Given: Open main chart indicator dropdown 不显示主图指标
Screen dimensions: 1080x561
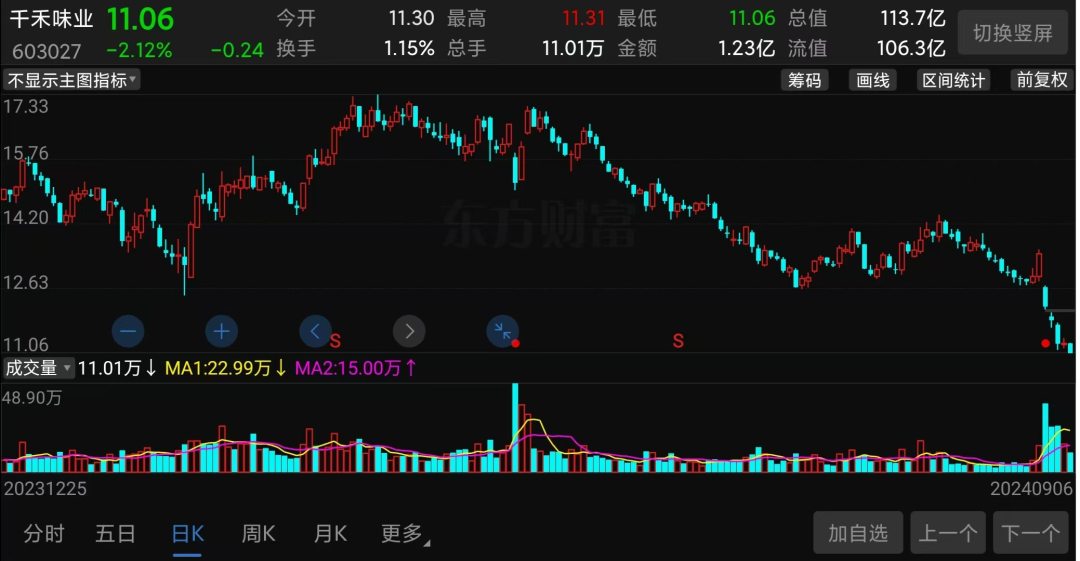Looking at the screenshot, I should pyautogui.click(x=72, y=80).
